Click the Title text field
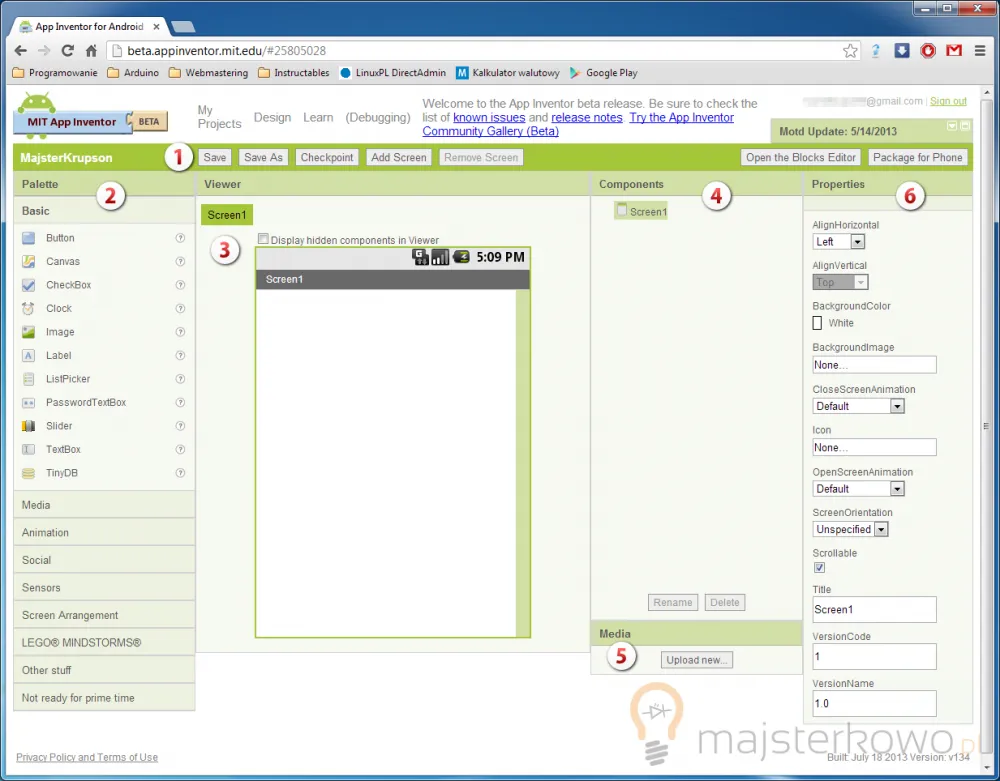This screenshot has width=1000, height=781. (874, 609)
